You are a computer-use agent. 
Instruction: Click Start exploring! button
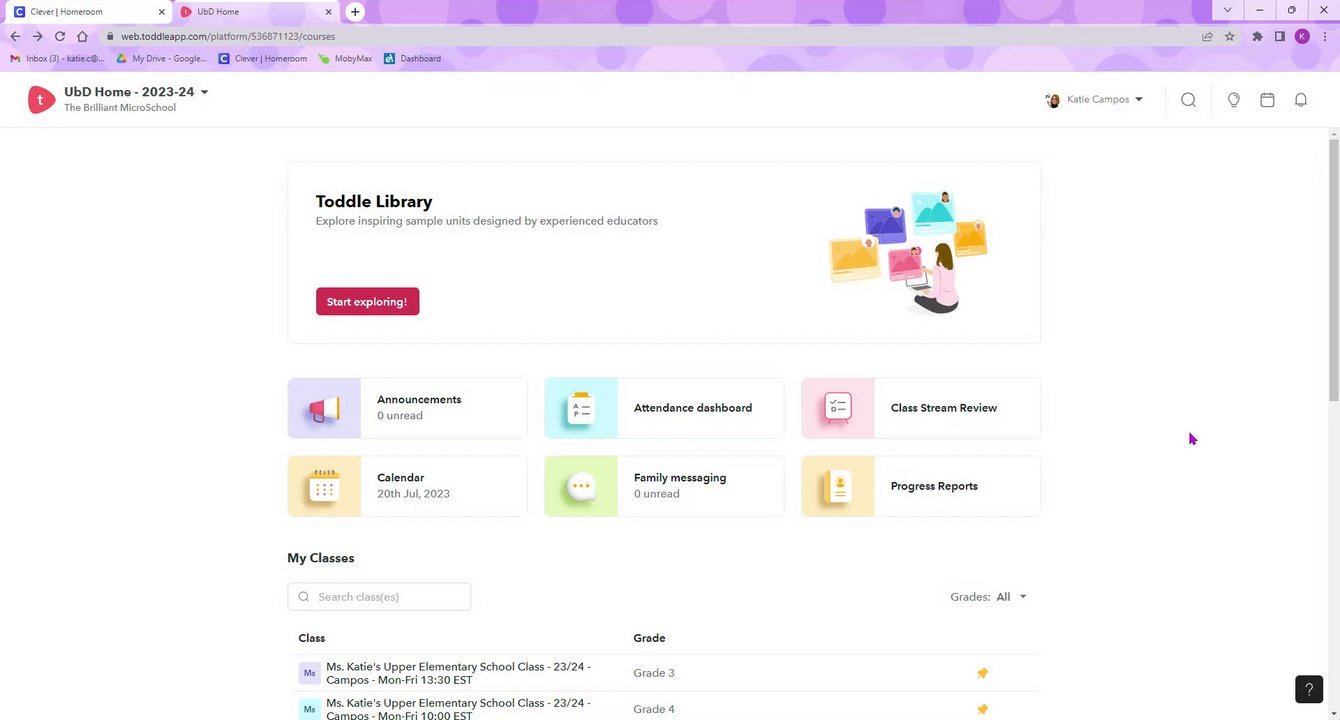[x=367, y=302]
